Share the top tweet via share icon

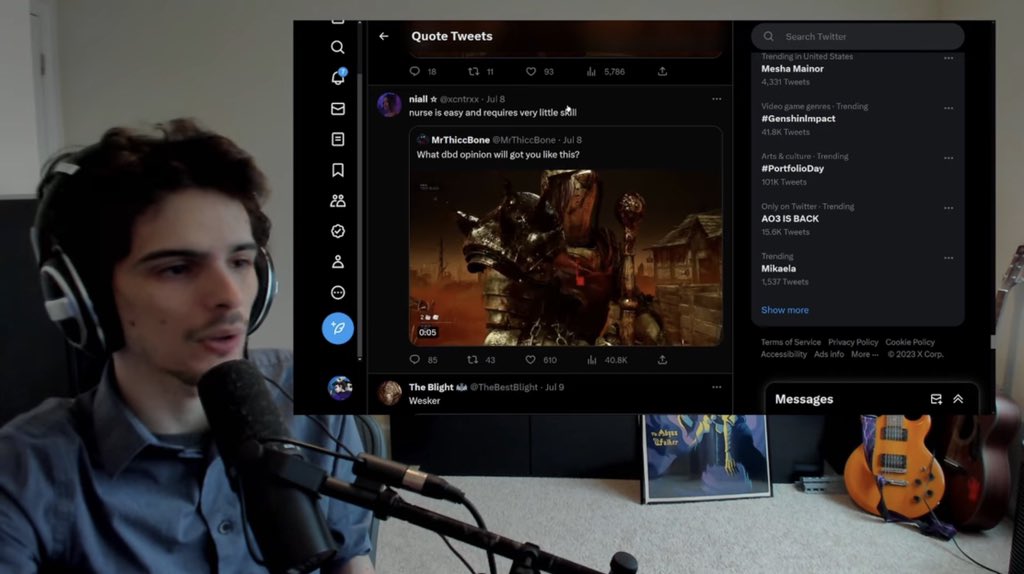point(662,71)
